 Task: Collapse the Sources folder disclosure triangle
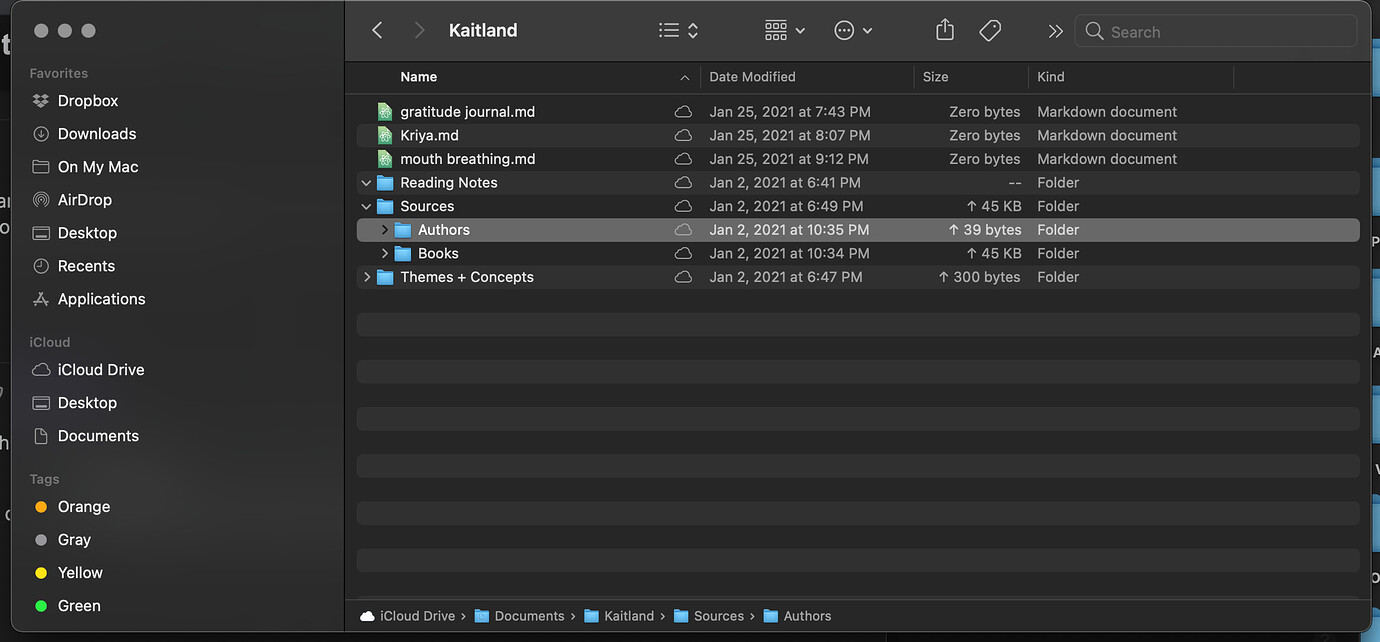366,206
